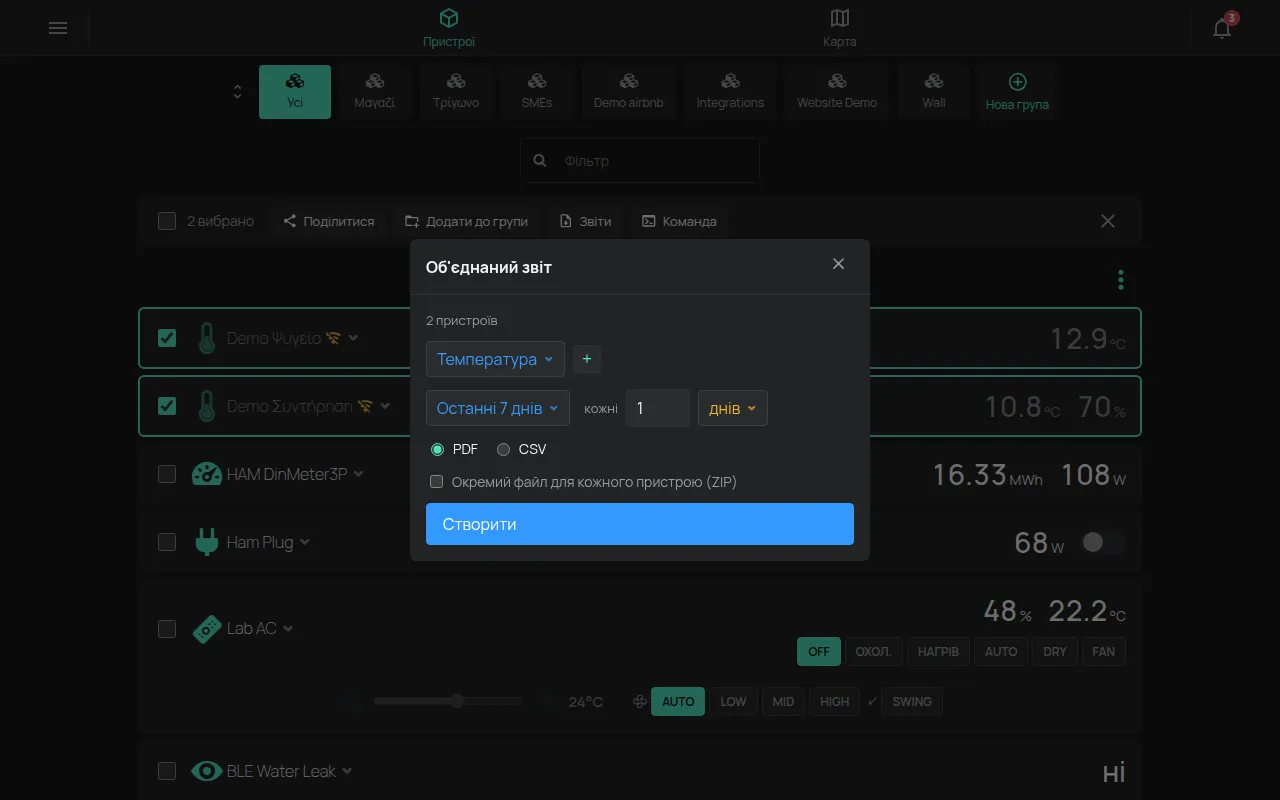Viewport: 1280px width, 800px height.
Task: Click the Створити create button
Action: pyautogui.click(x=640, y=524)
